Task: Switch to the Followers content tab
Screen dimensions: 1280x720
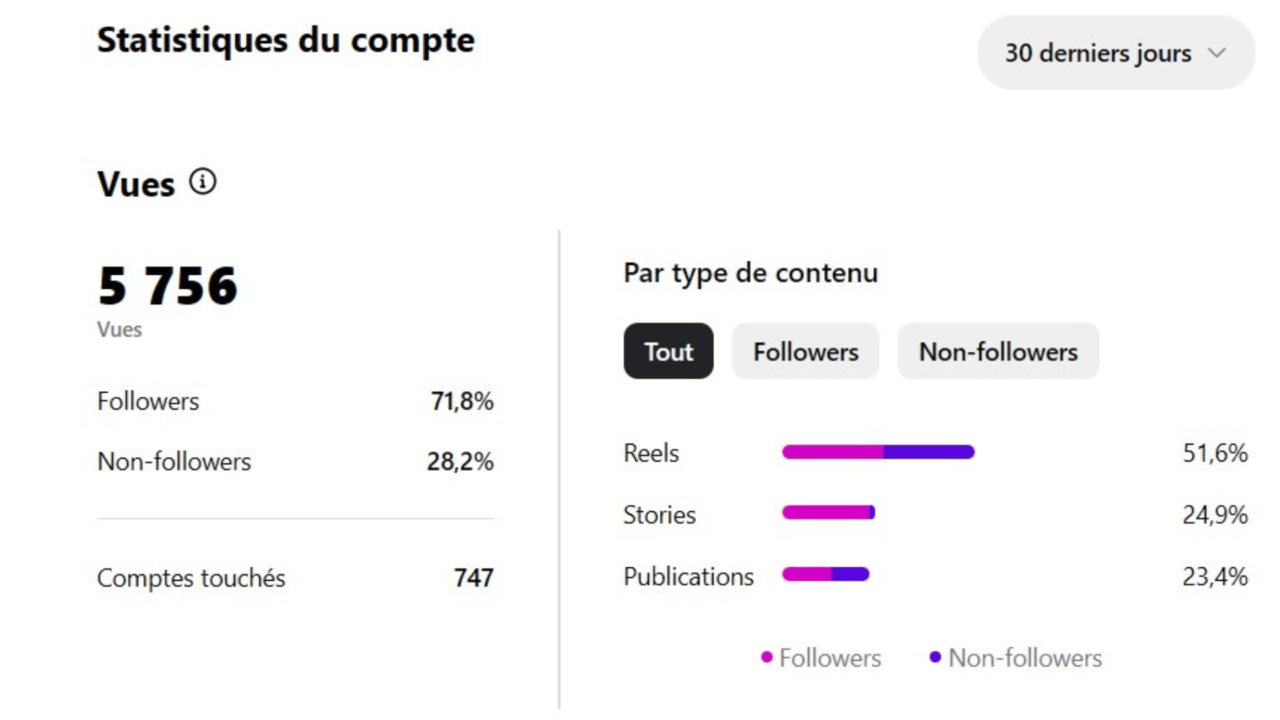Action: point(806,351)
